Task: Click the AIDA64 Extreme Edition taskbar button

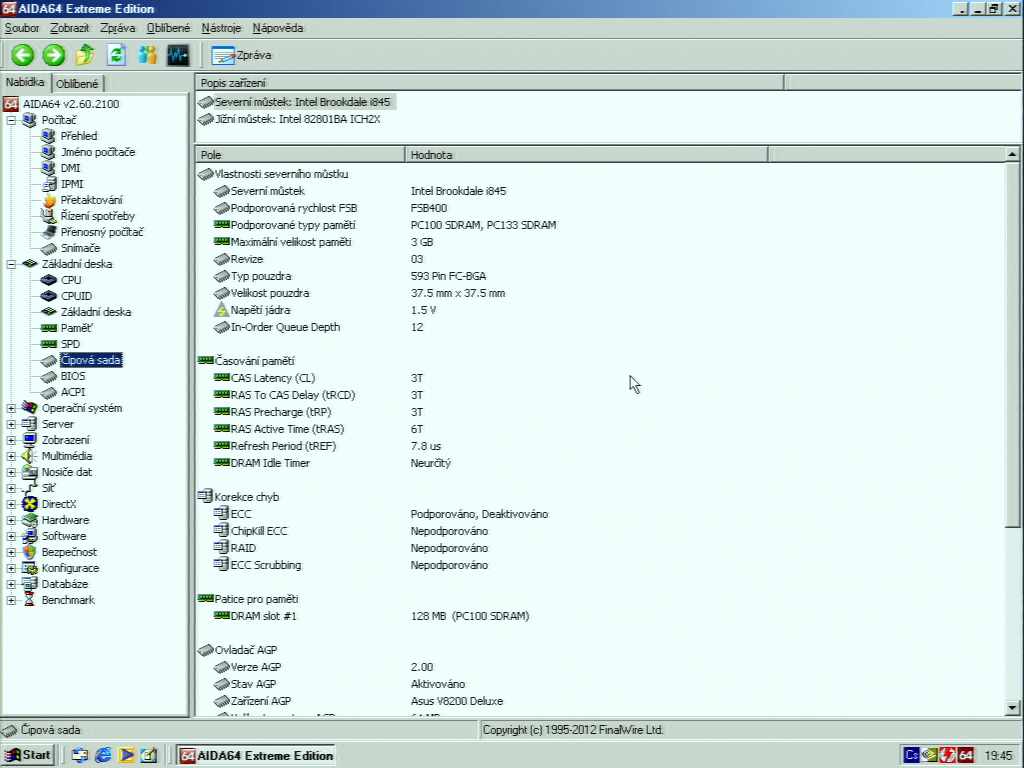Action: pyautogui.click(x=256, y=756)
